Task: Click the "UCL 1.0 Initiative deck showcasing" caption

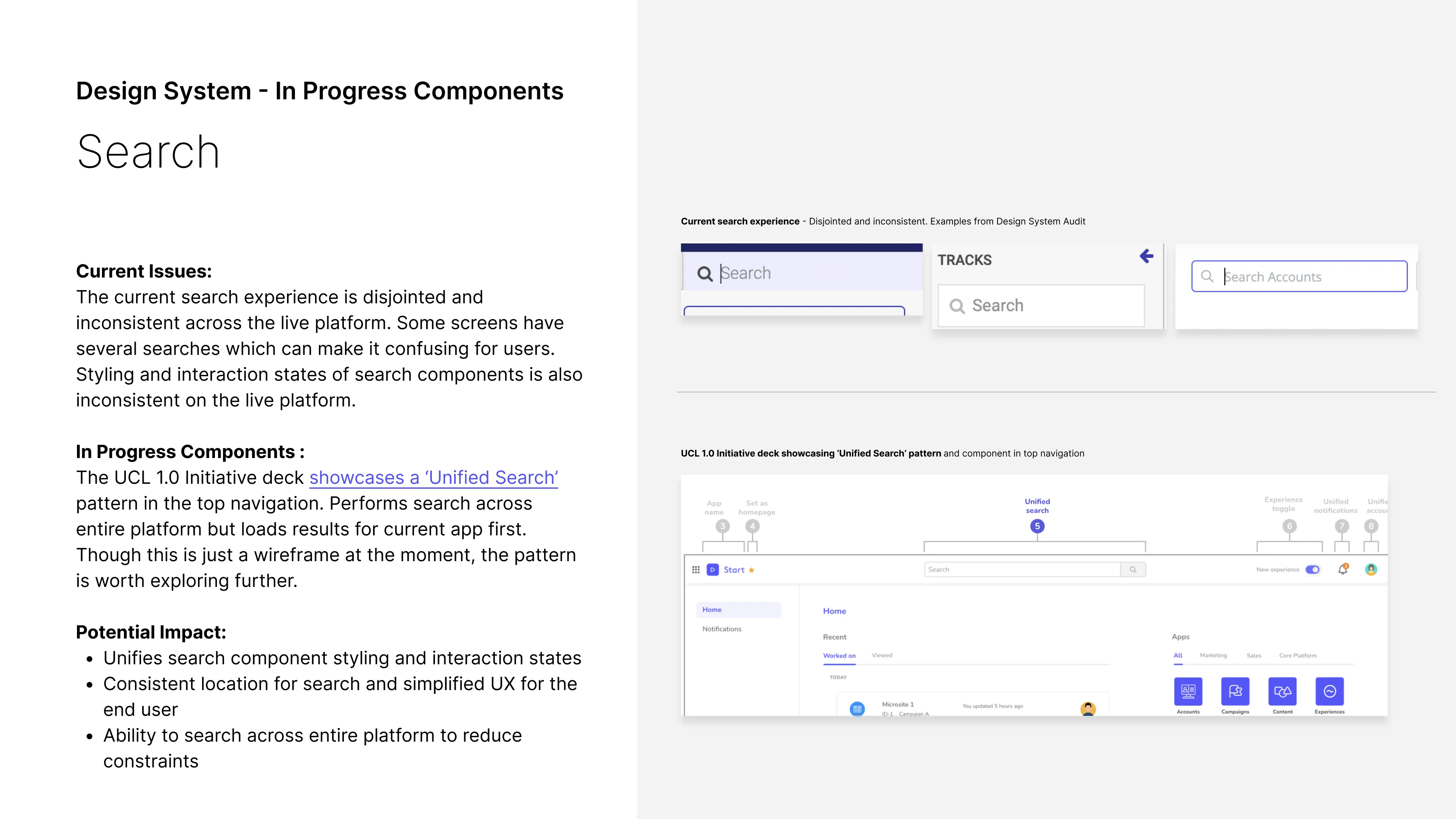Action: pos(811,453)
